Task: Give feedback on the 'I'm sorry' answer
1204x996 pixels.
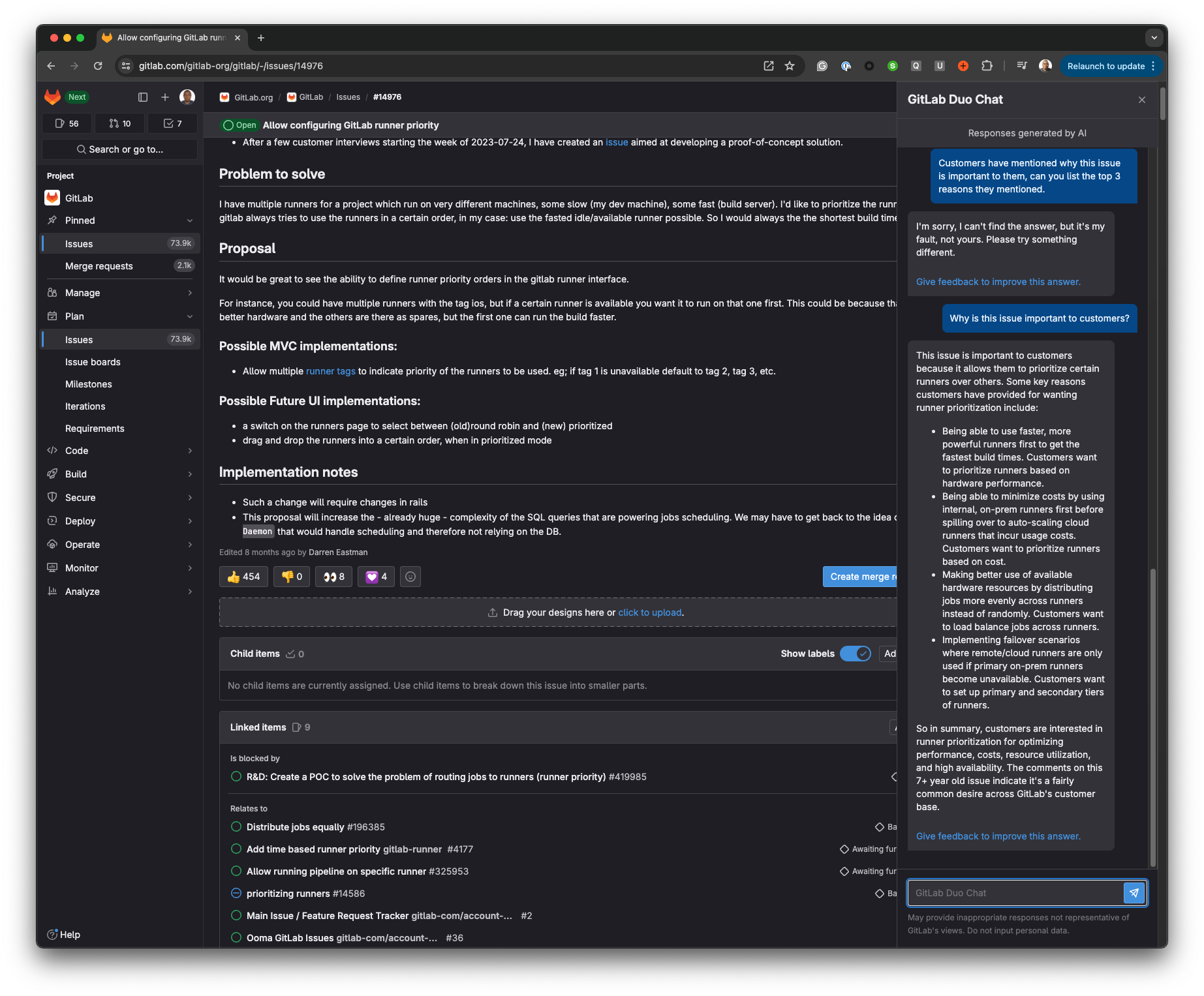Action: pyautogui.click(x=998, y=282)
